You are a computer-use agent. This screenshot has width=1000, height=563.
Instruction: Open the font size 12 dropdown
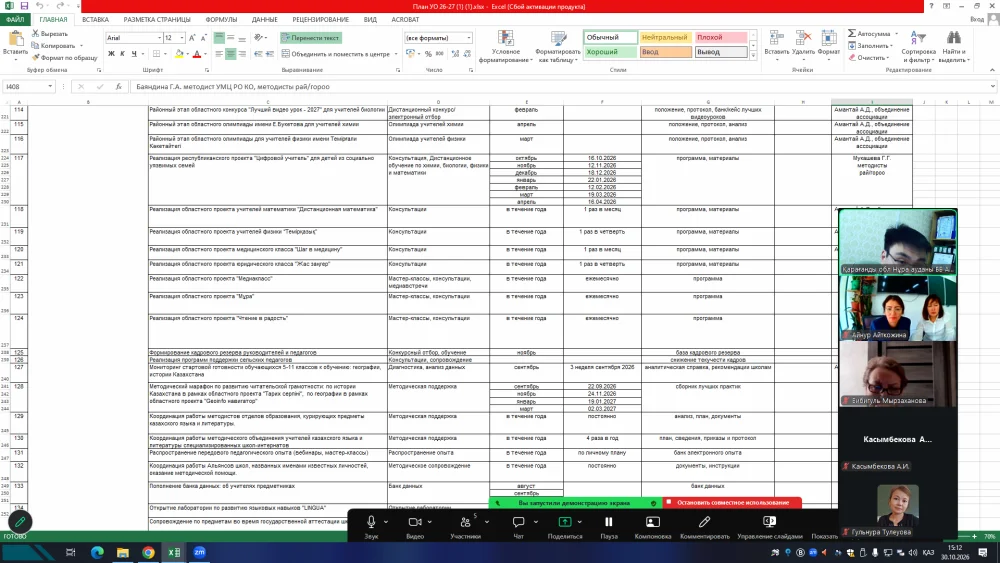(182, 38)
